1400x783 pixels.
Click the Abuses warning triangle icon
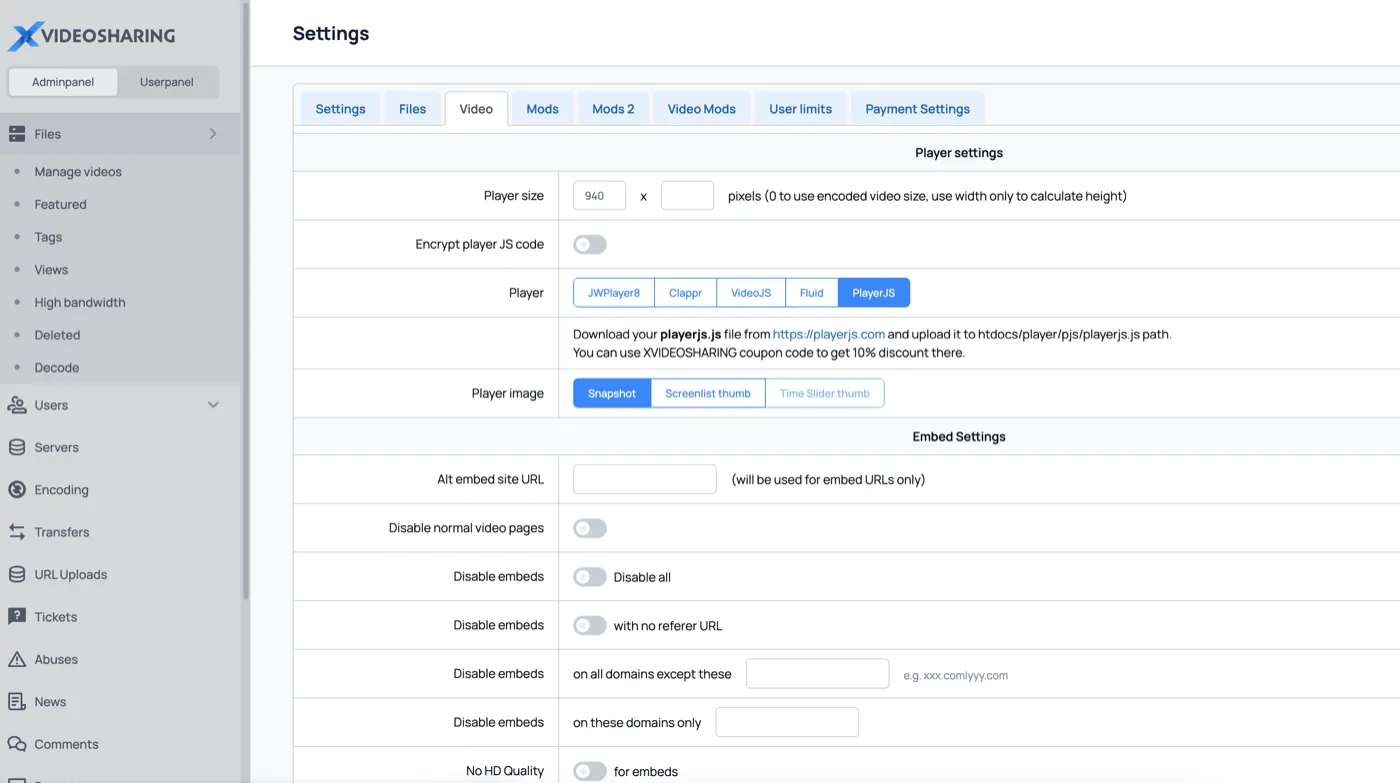17,659
